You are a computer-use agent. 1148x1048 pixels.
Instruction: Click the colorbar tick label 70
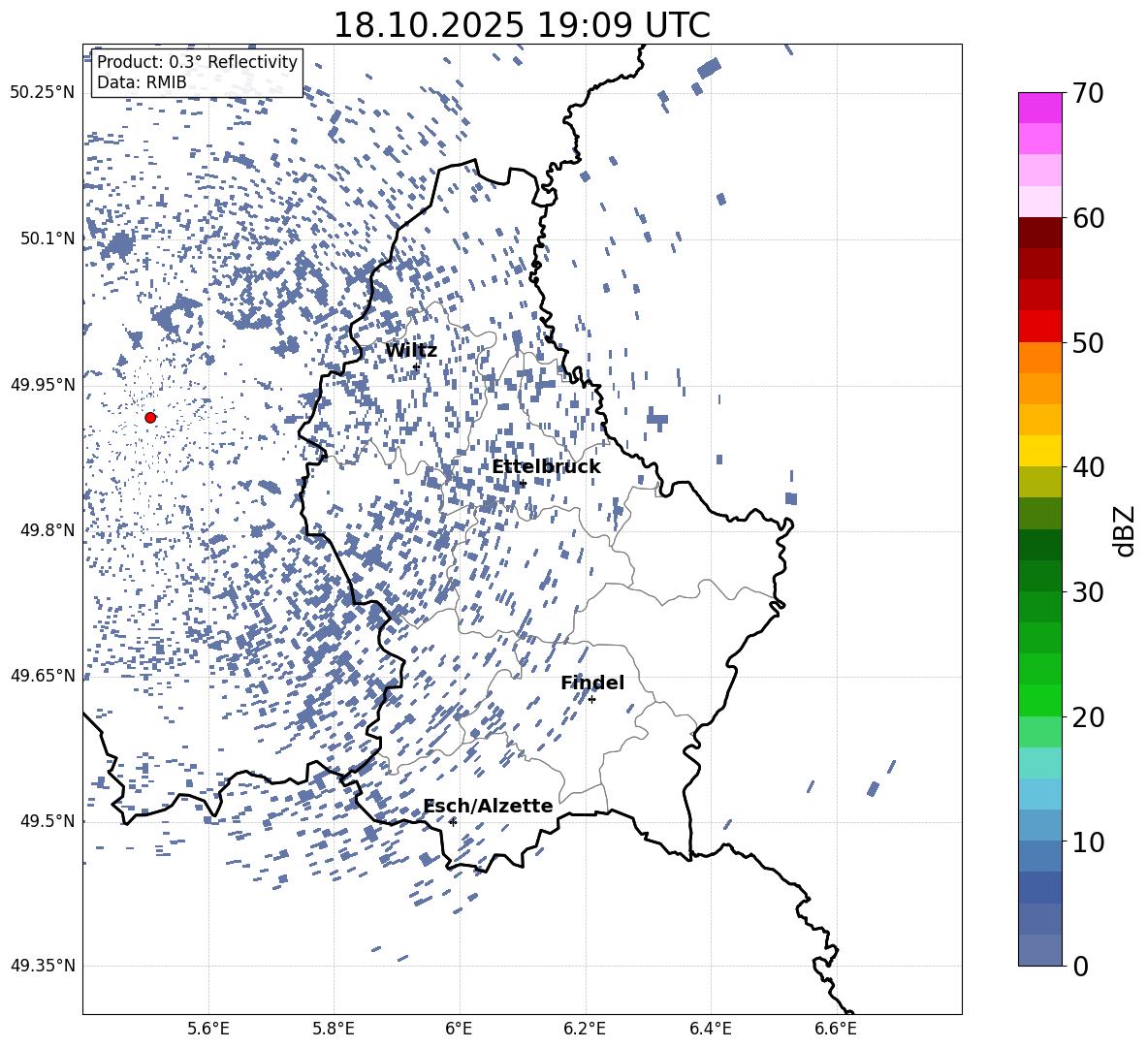tap(1087, 94)
